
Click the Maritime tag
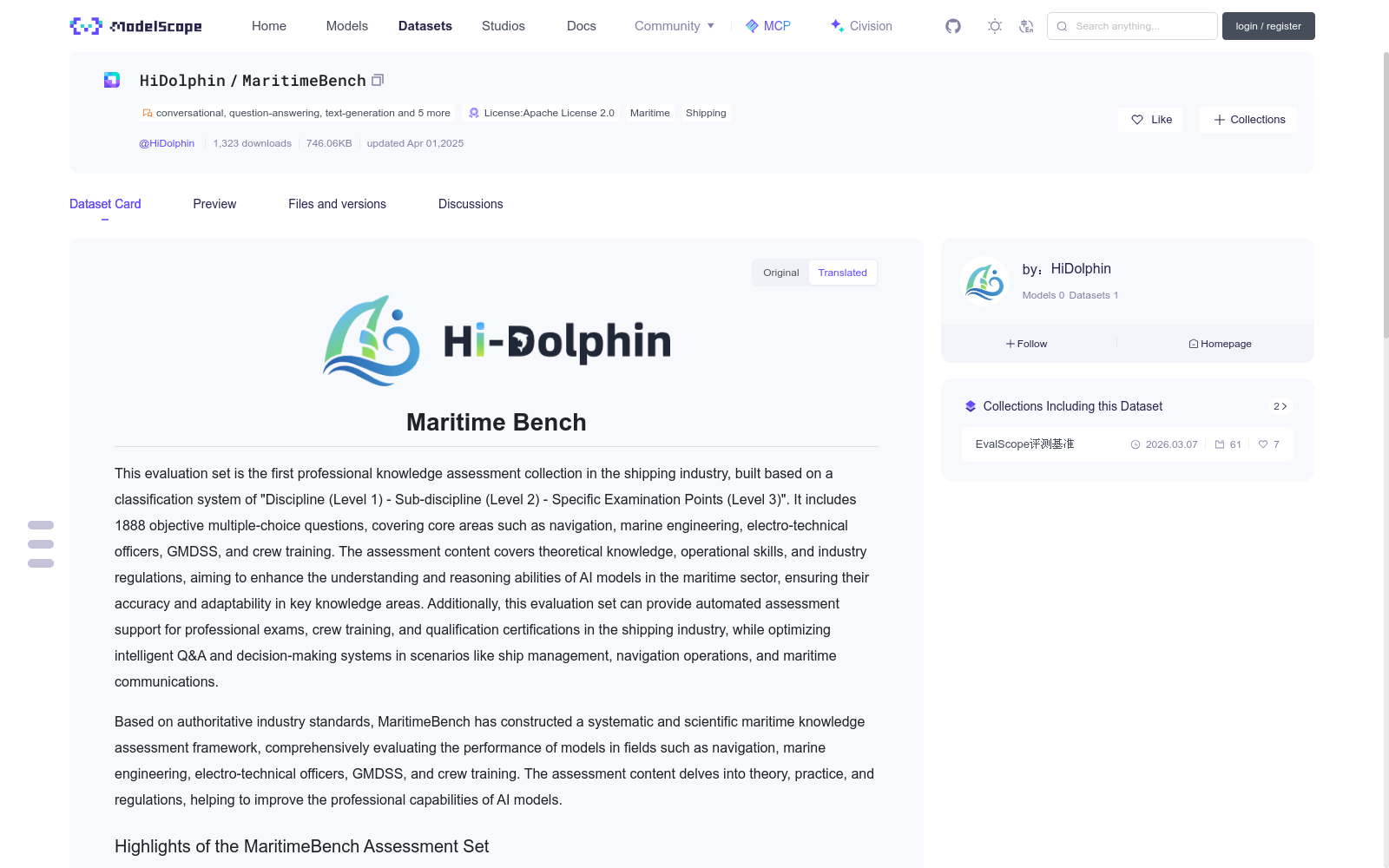pyautogui.click(x=650, y=113)
